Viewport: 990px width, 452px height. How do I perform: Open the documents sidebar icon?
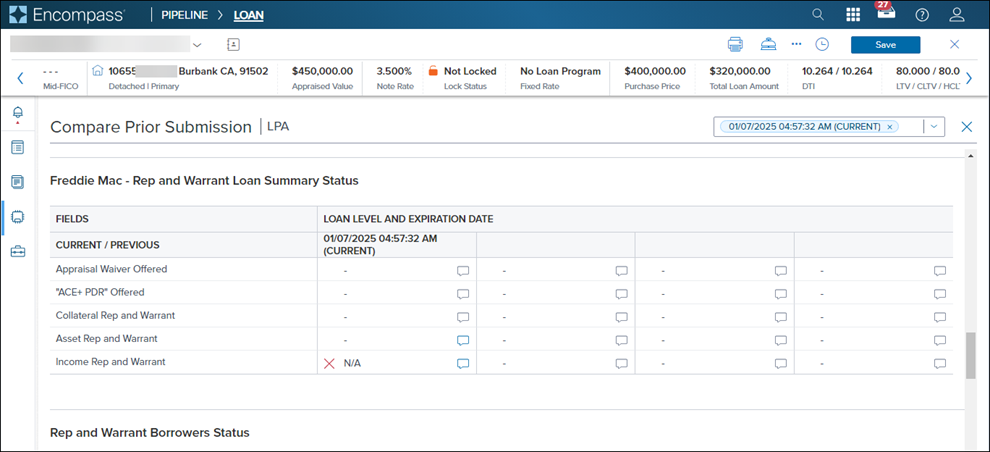(x=18, y=182)
